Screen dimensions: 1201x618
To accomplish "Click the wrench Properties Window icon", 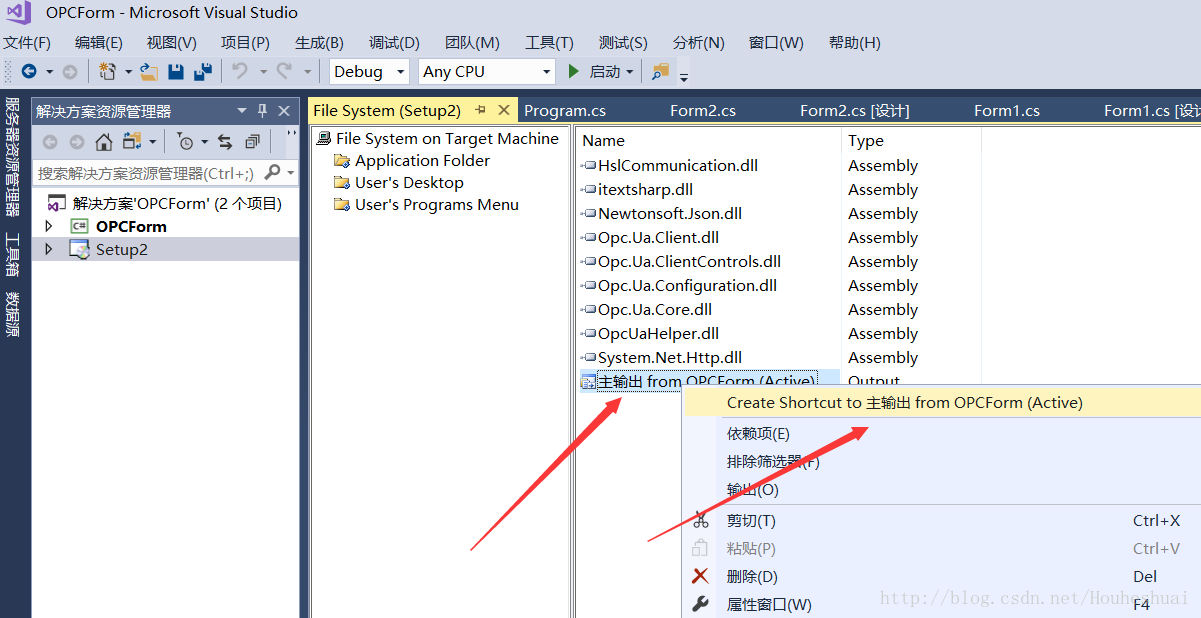I will 701,604.
